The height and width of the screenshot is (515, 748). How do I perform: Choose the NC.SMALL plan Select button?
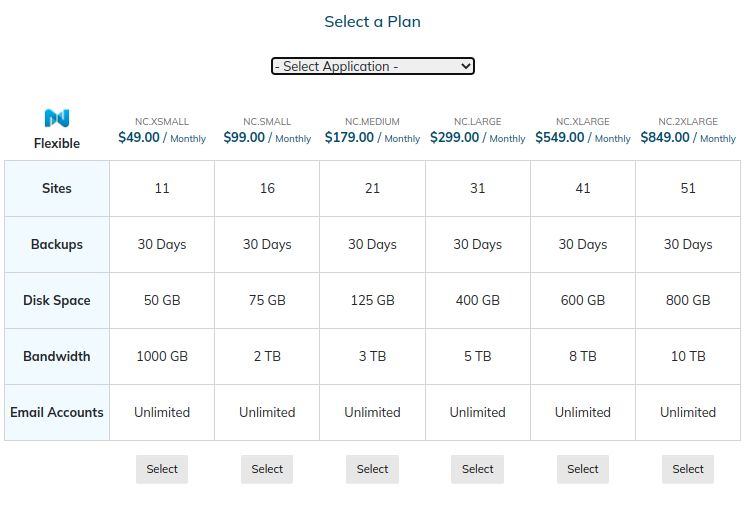[x=267, y=469]
